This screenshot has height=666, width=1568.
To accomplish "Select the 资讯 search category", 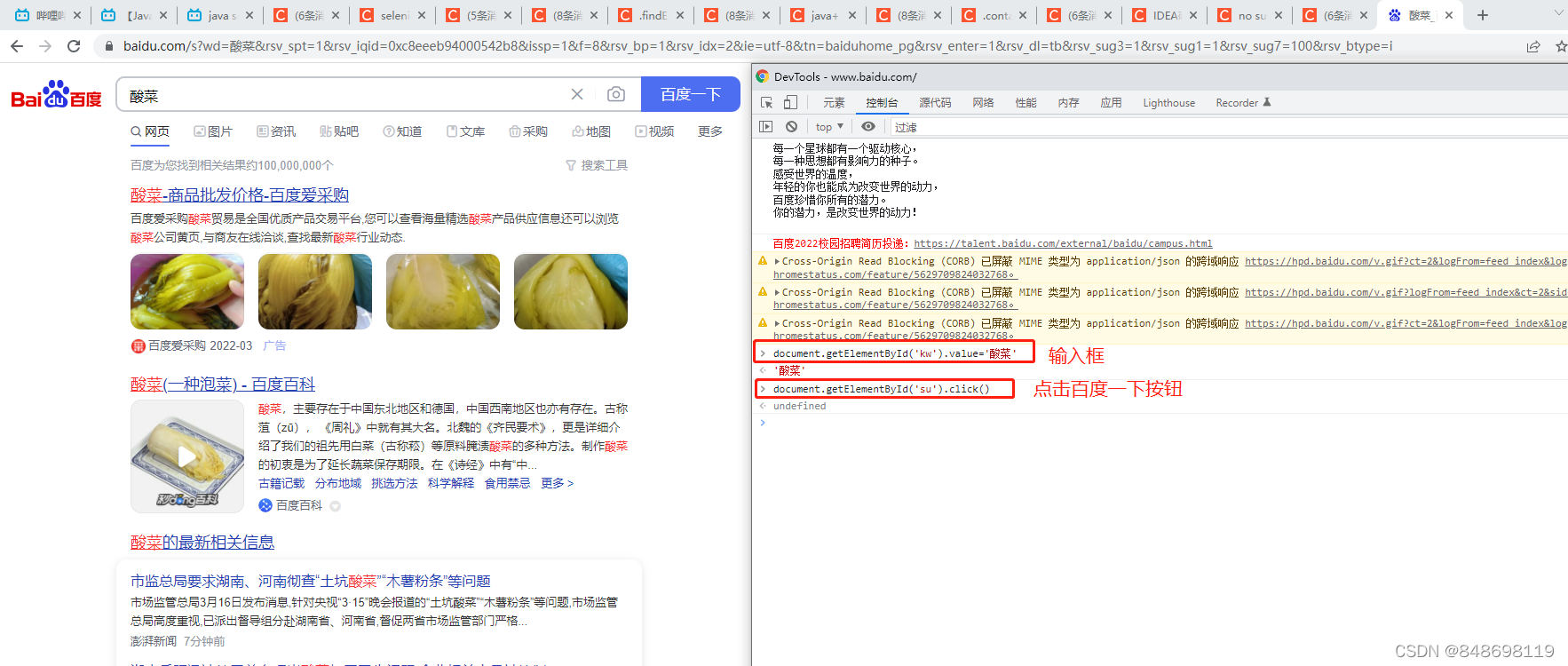I will pyautogui.click(x=276, y=131).
